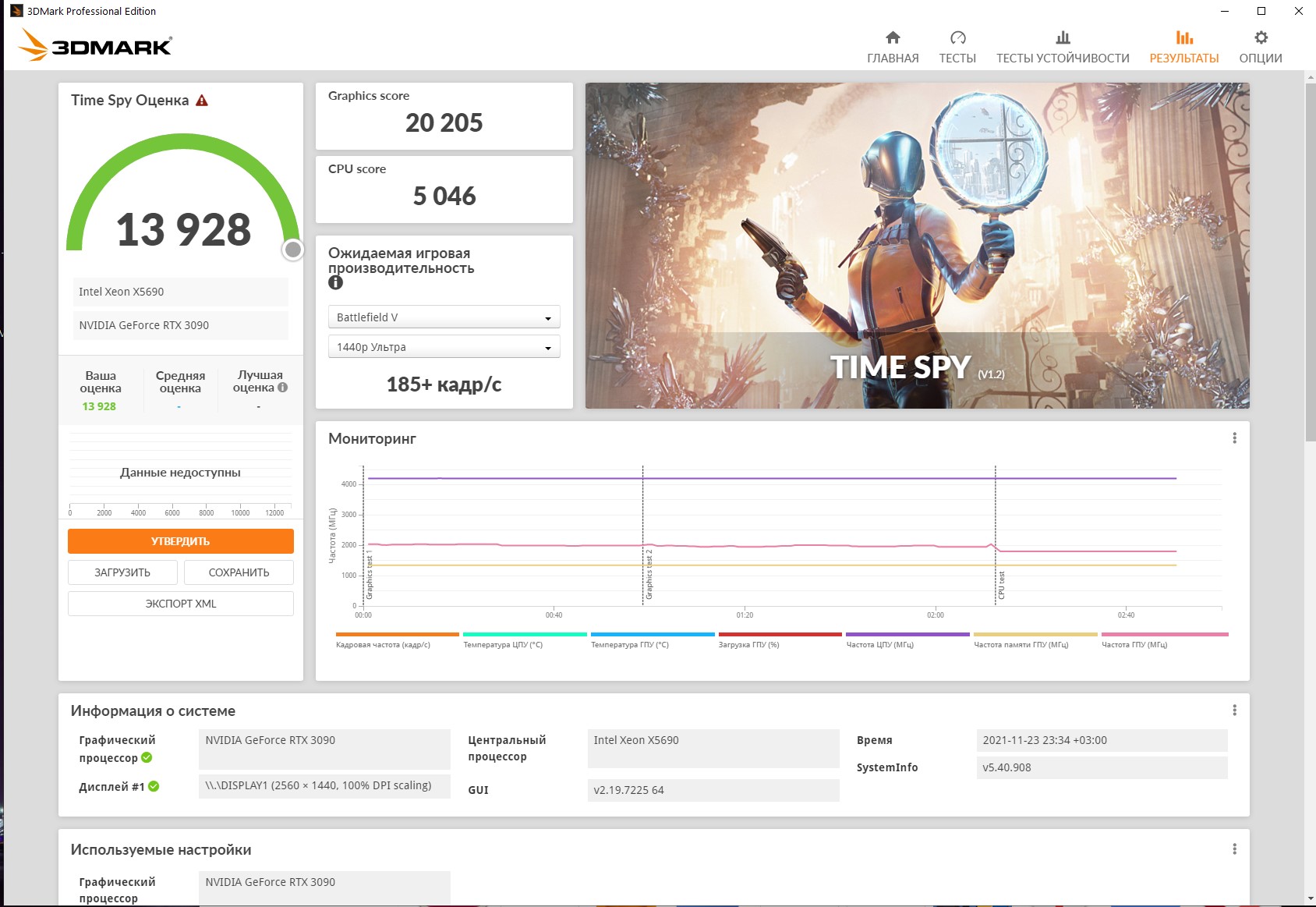Click the vertical scrollbar thumb
The image size is (1316, 907).
pos(1310,261)
